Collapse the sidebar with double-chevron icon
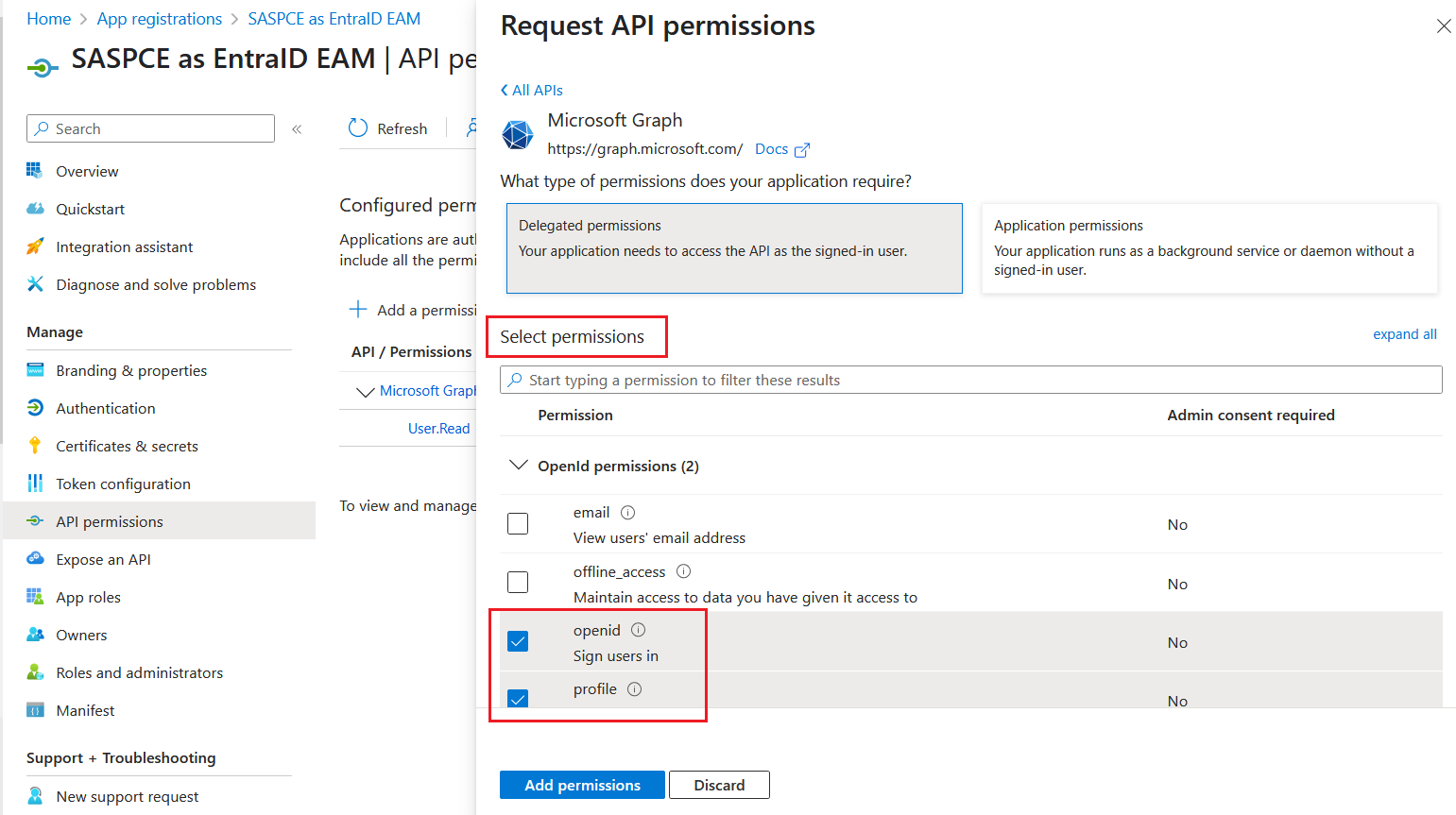 tap(297, 129)
